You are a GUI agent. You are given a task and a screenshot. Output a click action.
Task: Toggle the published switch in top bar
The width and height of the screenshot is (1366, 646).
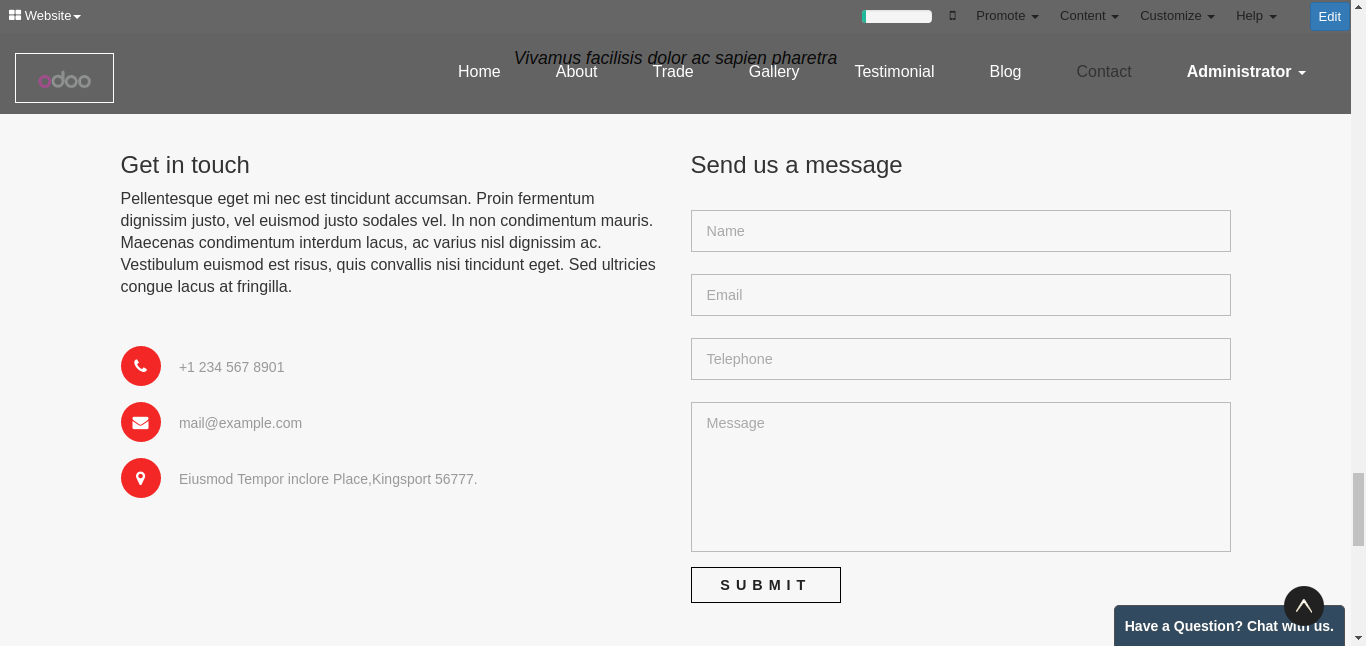897,16
